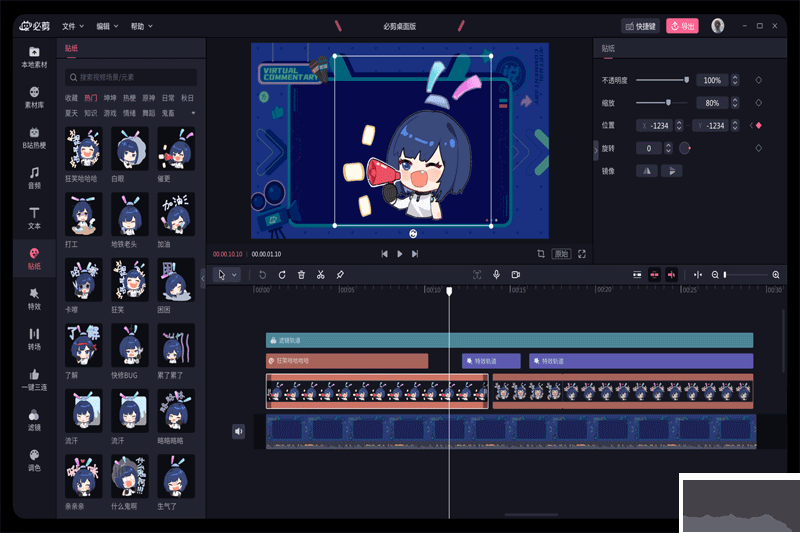Viewport: 800px width, 533px height.
Task: Adjust the X position stepper arrows
Action: [679, 125]
